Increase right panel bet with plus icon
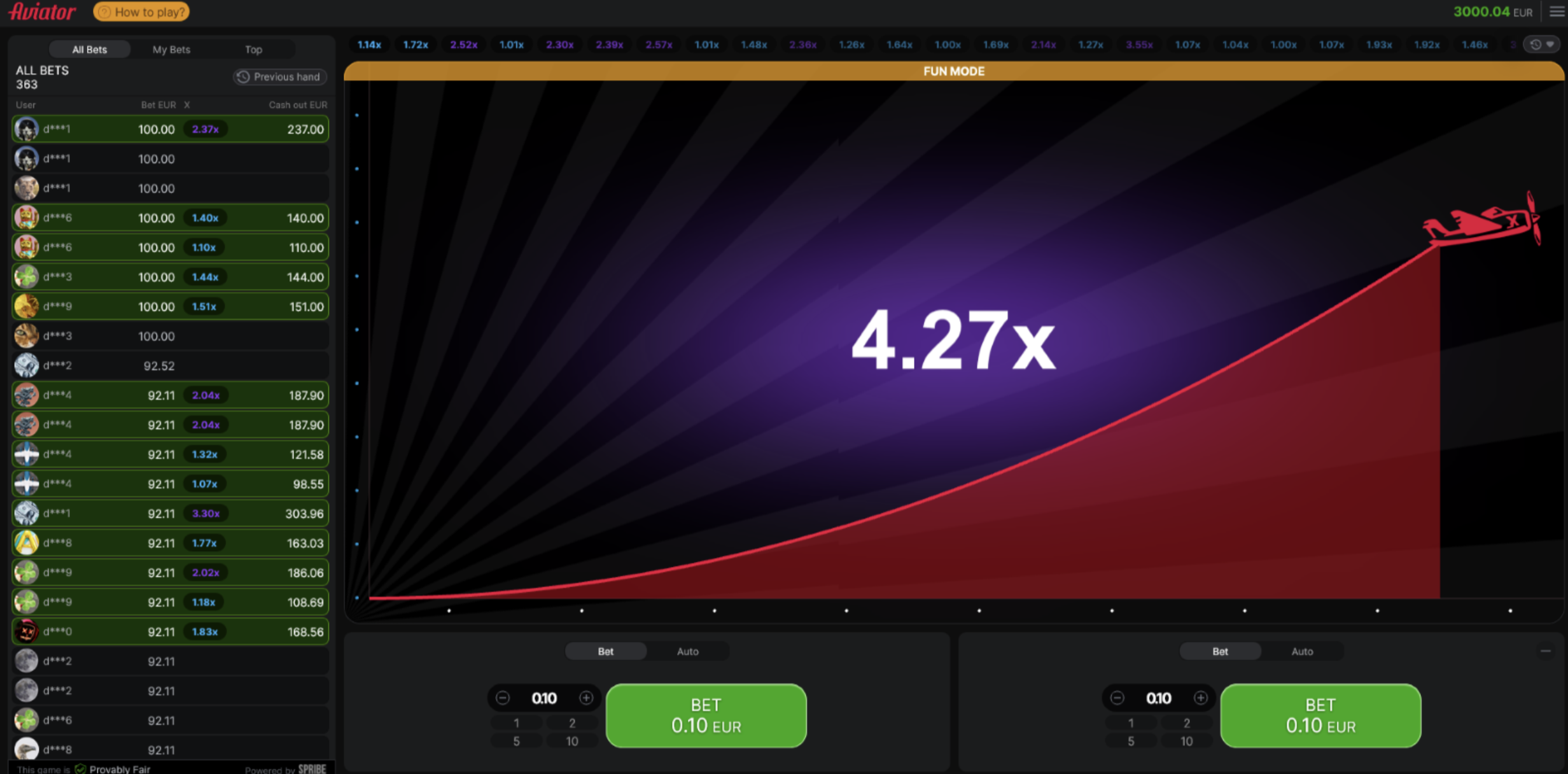Screen dimensions: 1568x774 tap(1201, 698)
